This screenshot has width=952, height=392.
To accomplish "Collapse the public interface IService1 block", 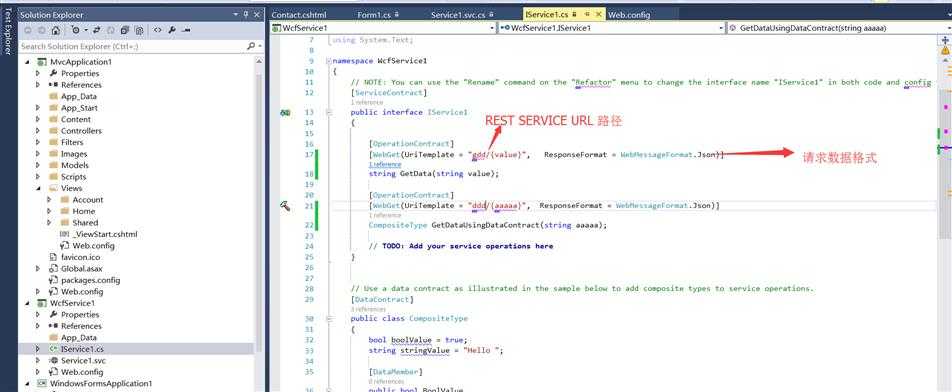I will [328, 112].
